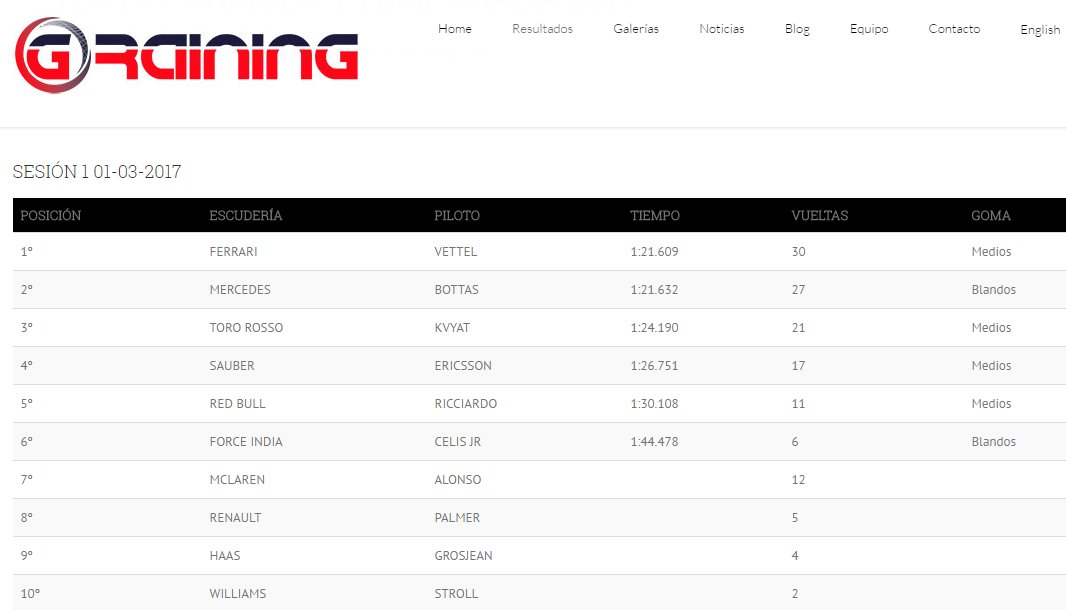Click the Graining logo
The width and height of the screenshot is (1066, 610).
pyautogui.click(x=186, y=55)
